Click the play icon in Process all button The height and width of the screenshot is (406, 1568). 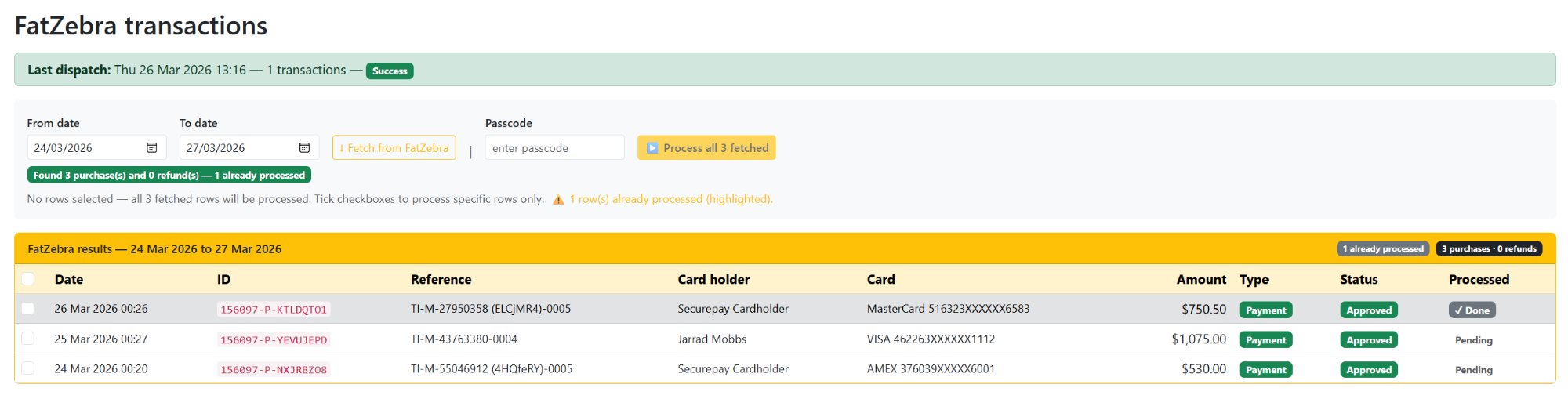652,148
